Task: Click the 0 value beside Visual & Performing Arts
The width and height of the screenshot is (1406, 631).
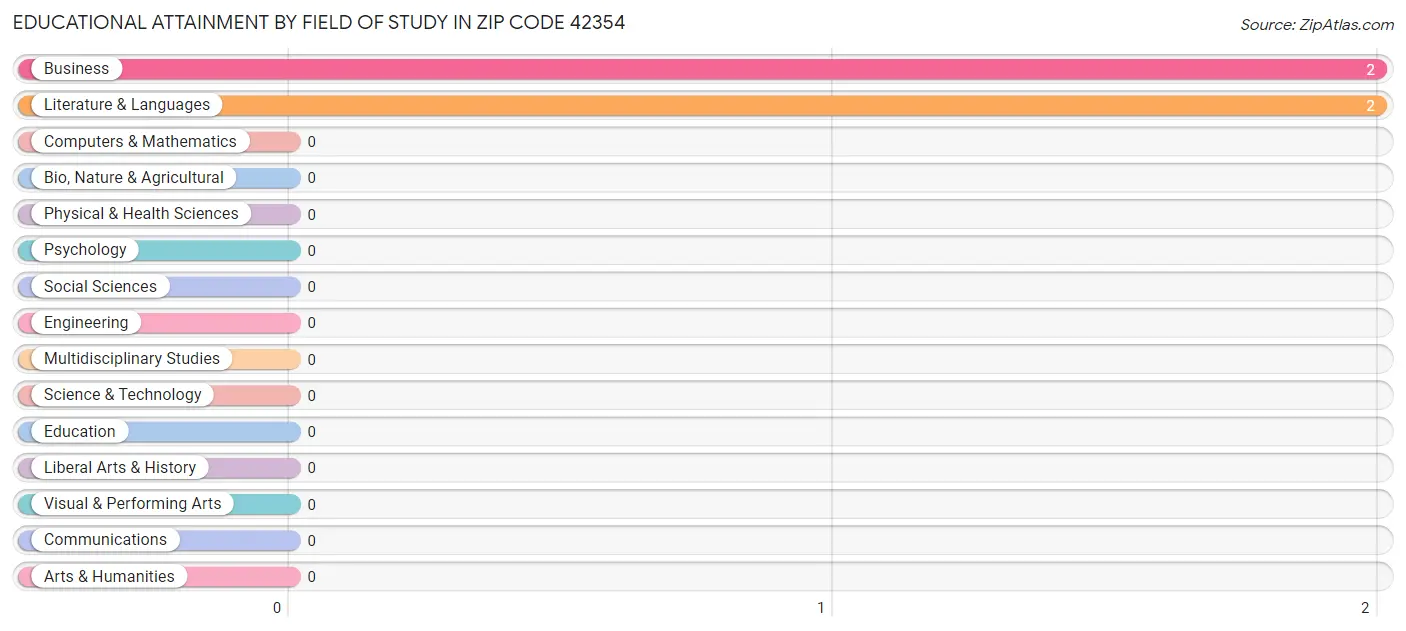Action: (x=311, y=505)
